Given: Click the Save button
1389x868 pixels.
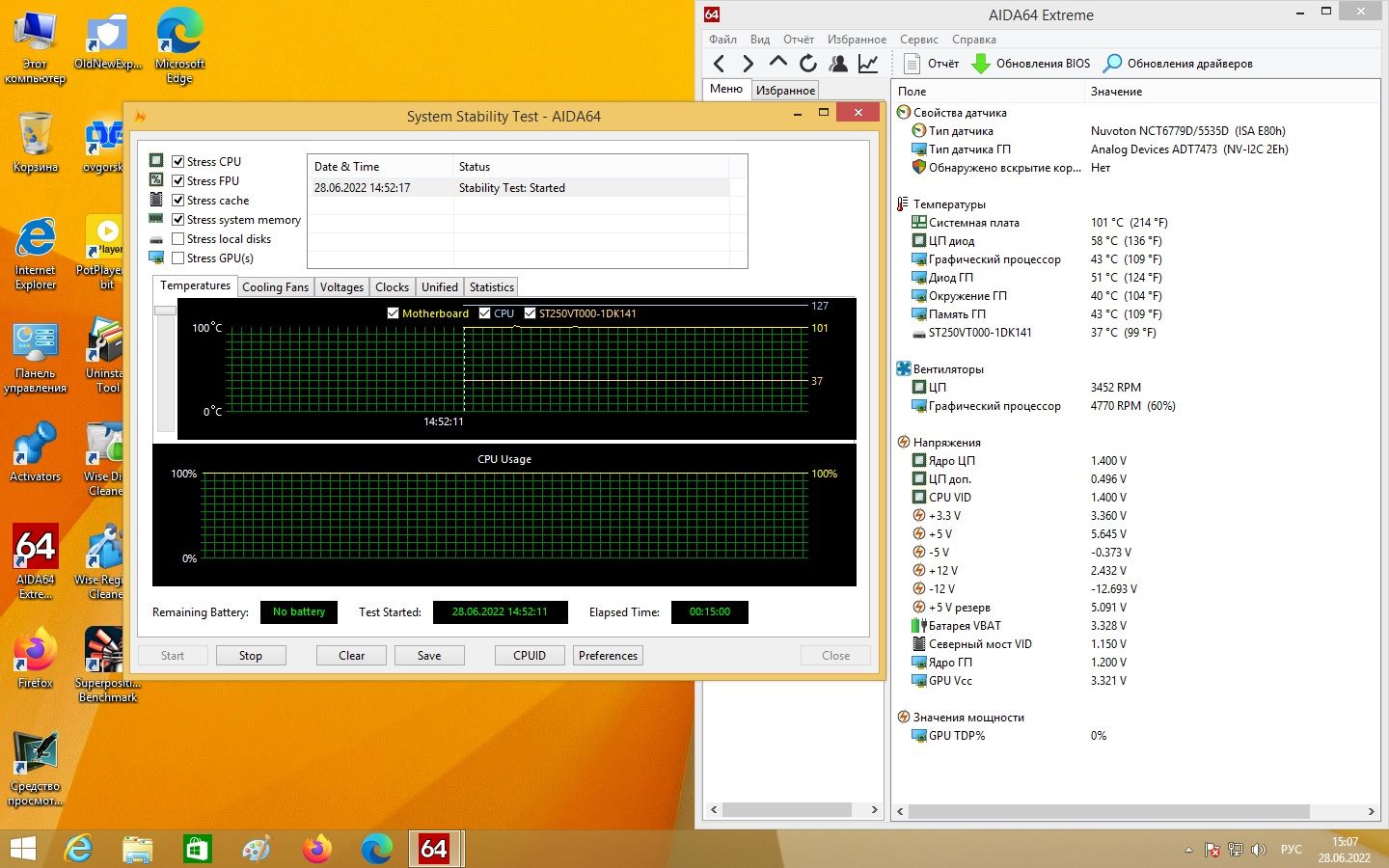Looking at the screenshot, I should tap(429, 656).
